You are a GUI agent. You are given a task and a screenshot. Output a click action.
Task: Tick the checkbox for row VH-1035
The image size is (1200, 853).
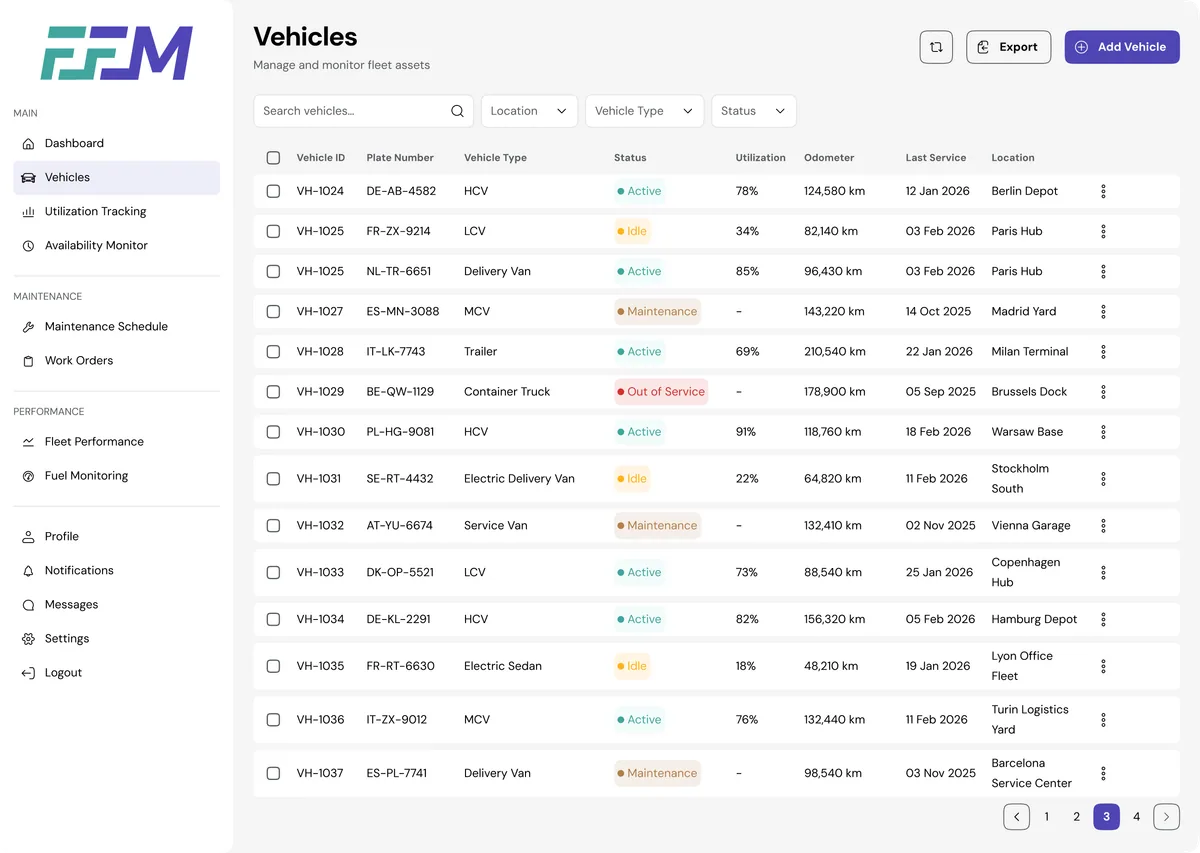tap(273, 666)
